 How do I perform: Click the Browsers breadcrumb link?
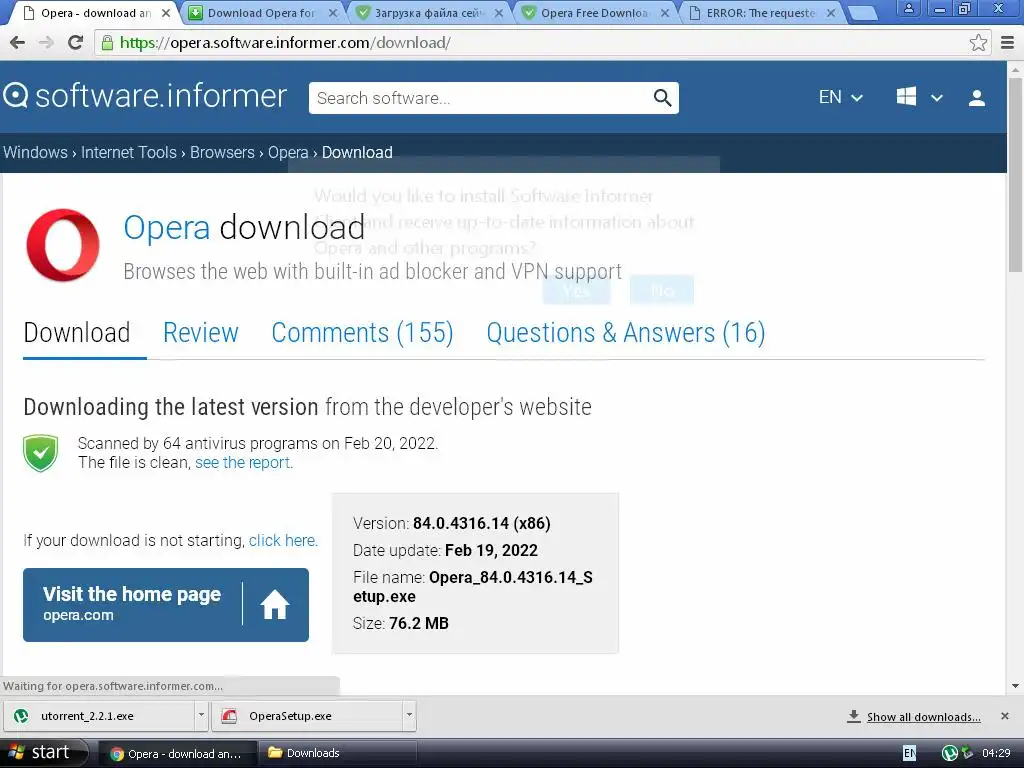[x=222, y=152]
